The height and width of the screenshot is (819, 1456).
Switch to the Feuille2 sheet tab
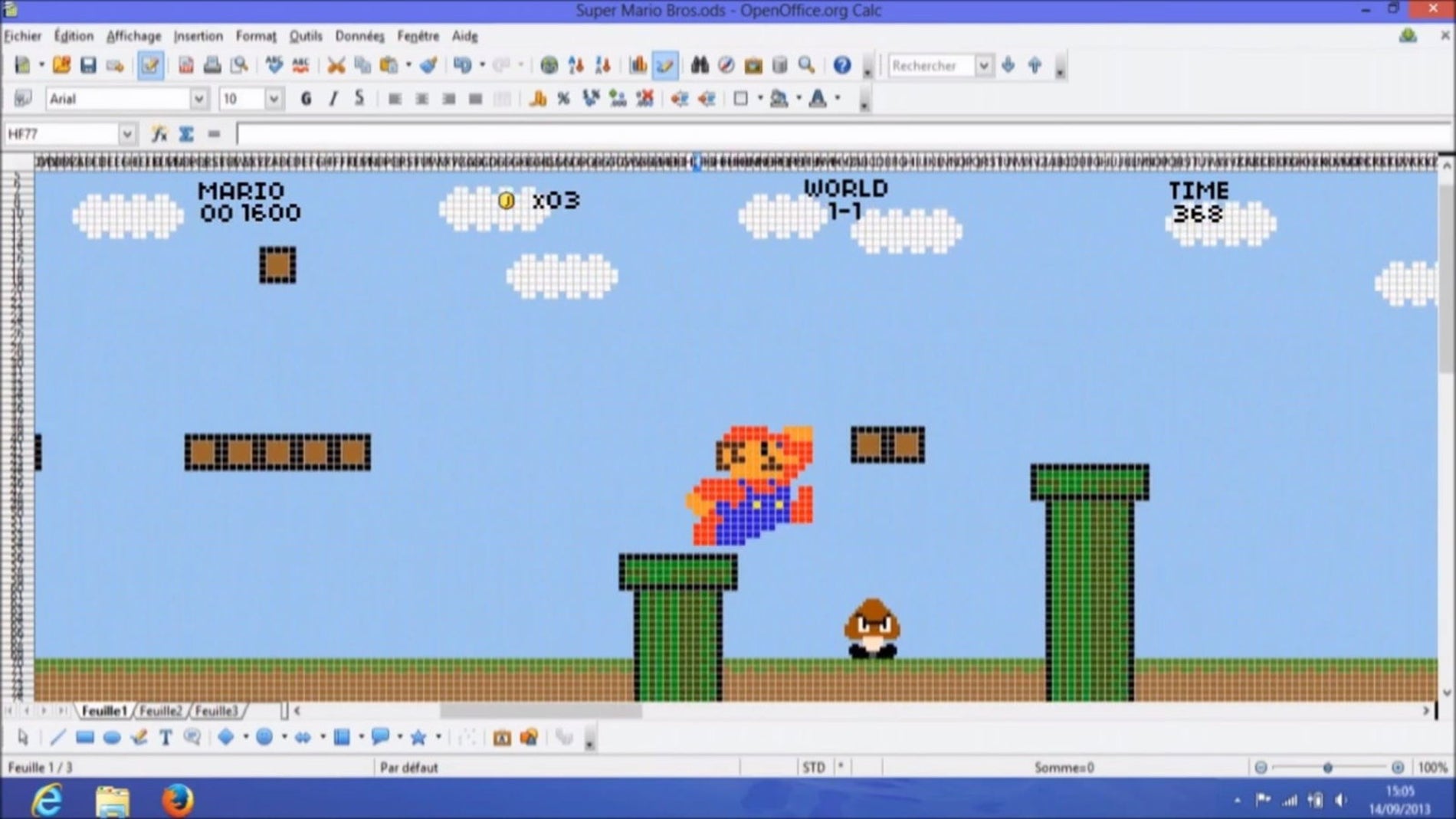[160, 711]
